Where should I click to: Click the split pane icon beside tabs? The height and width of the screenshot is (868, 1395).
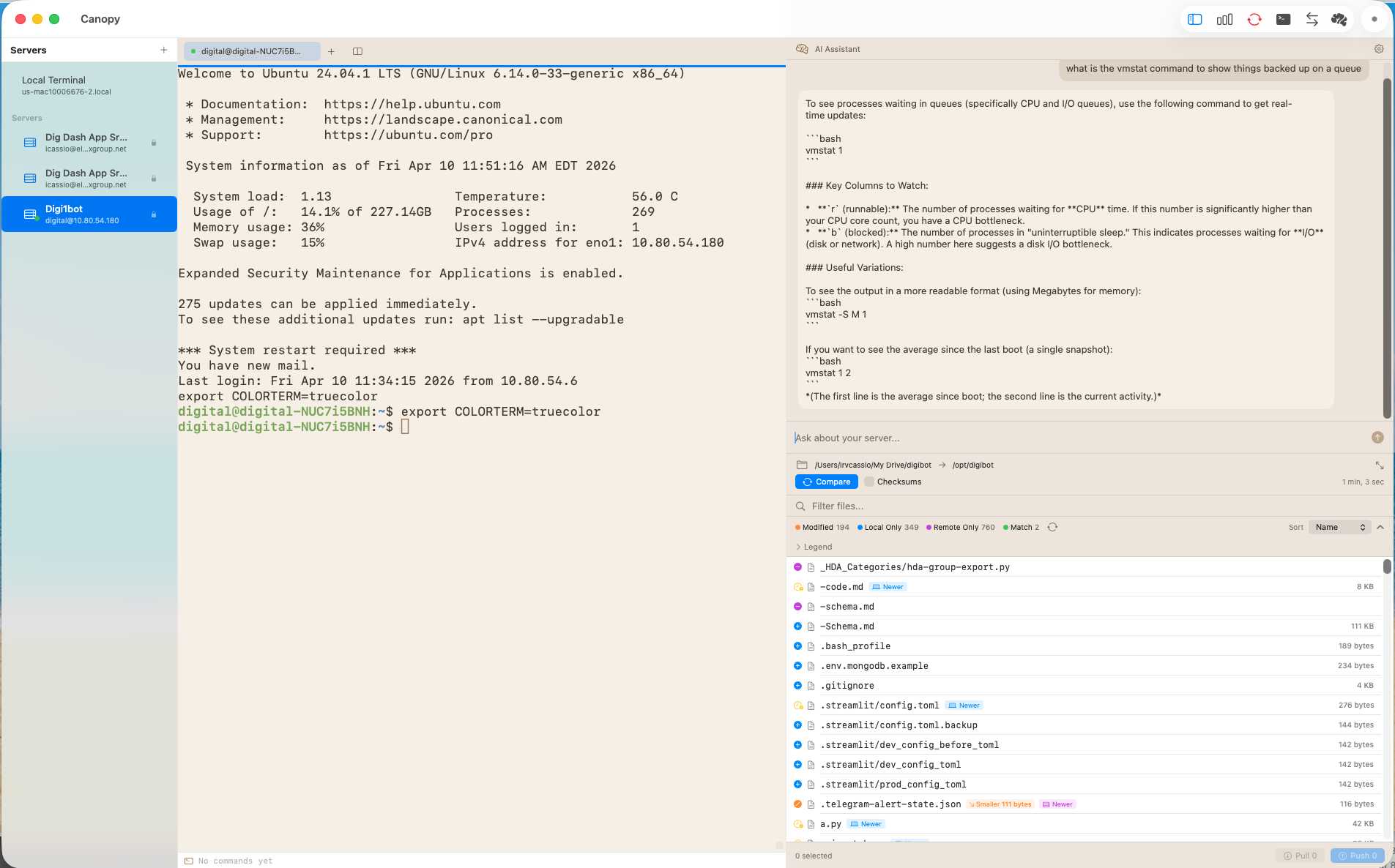pyautogui.click(x=357, y=51)
